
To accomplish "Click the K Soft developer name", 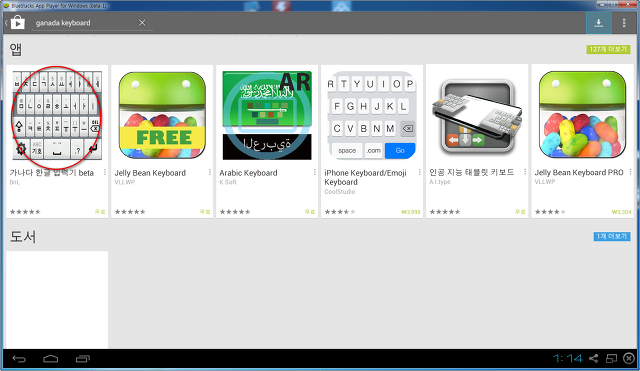I will click(228, 182).
